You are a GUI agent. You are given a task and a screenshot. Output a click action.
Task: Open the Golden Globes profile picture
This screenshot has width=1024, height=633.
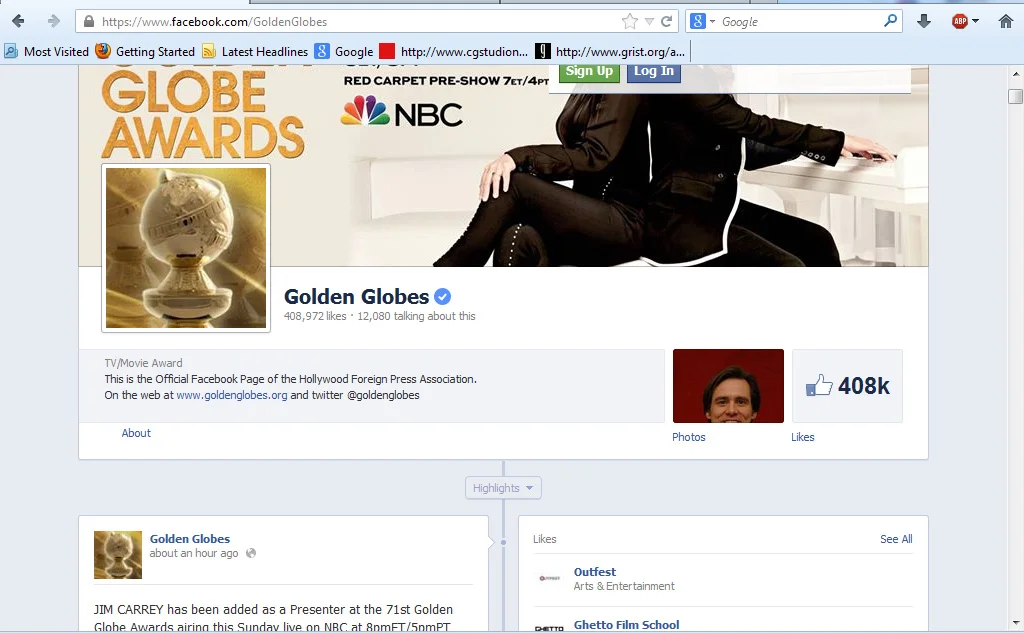click(186, 248)
